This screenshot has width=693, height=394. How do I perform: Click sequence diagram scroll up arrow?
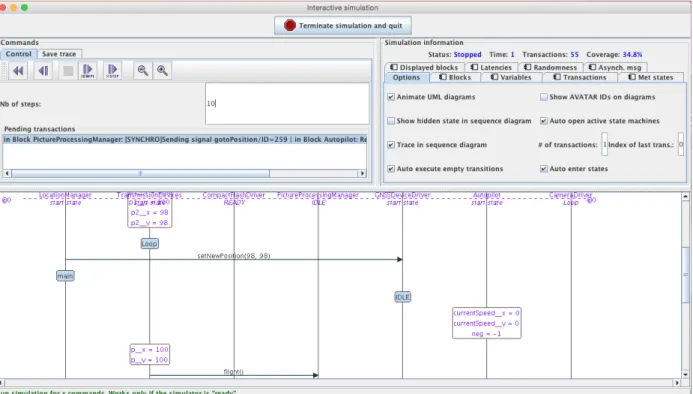[x=685, y=196]
